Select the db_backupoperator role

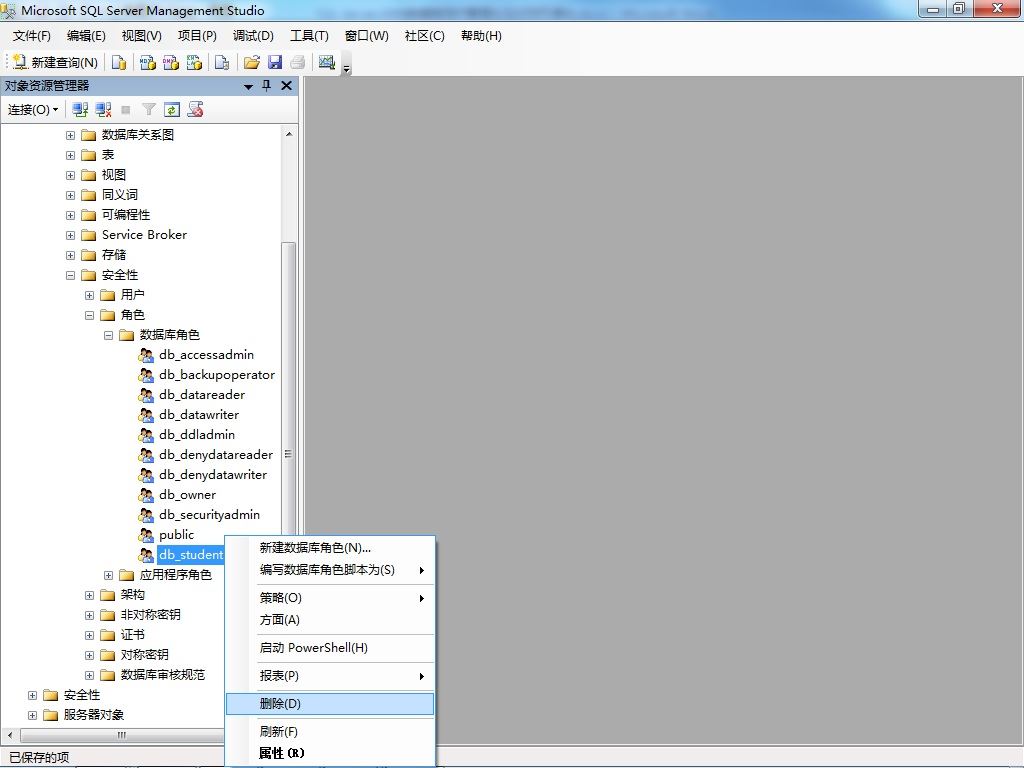point(217,375)
